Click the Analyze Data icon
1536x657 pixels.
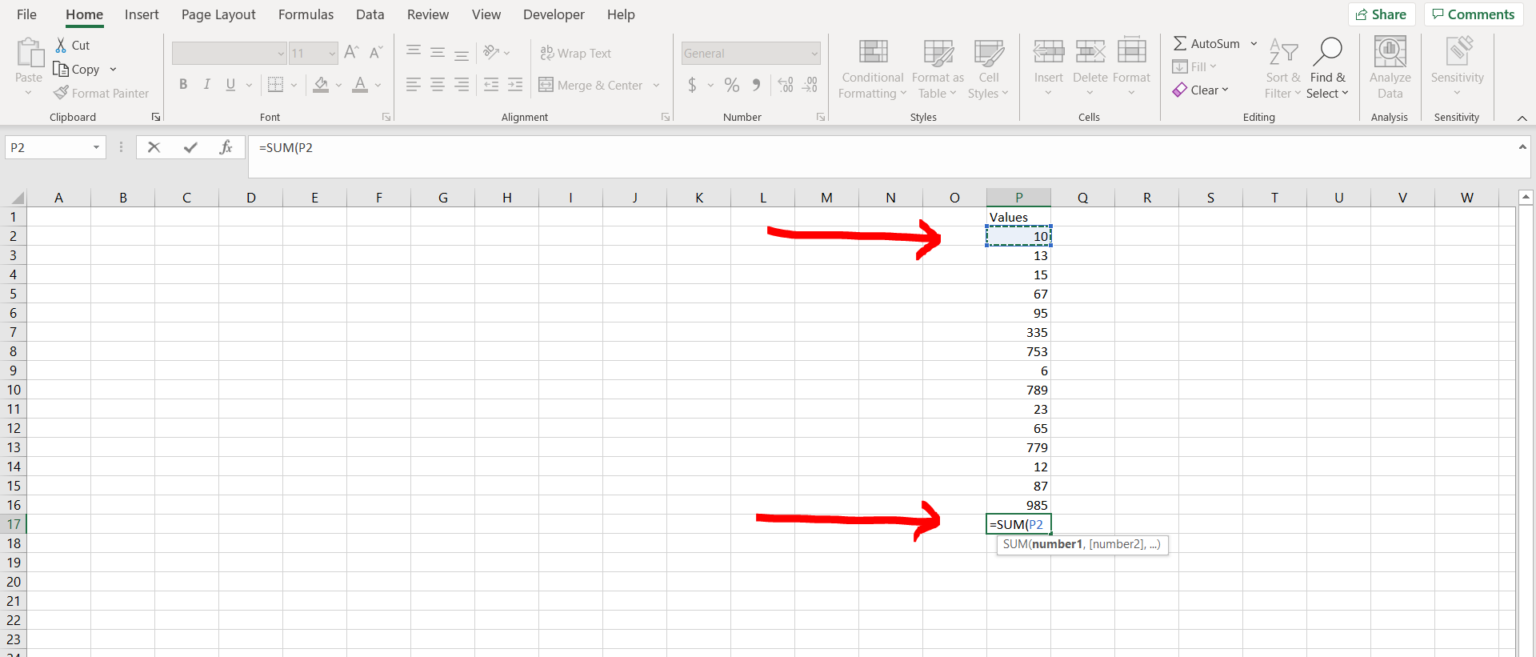pyautogui.click(x=1389, y=52)
